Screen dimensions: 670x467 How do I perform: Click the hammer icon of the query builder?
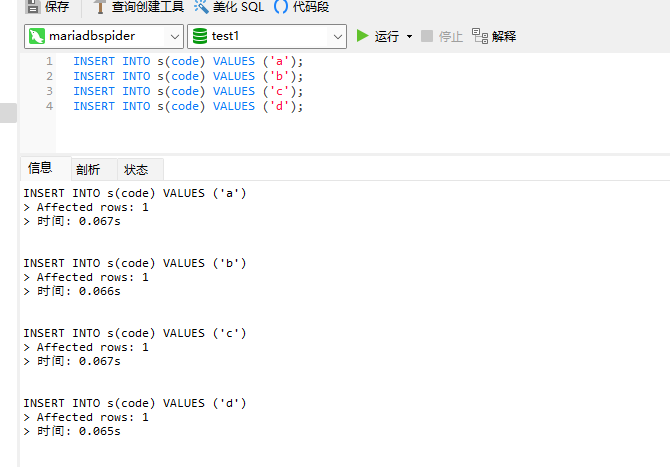click(99, 6)
